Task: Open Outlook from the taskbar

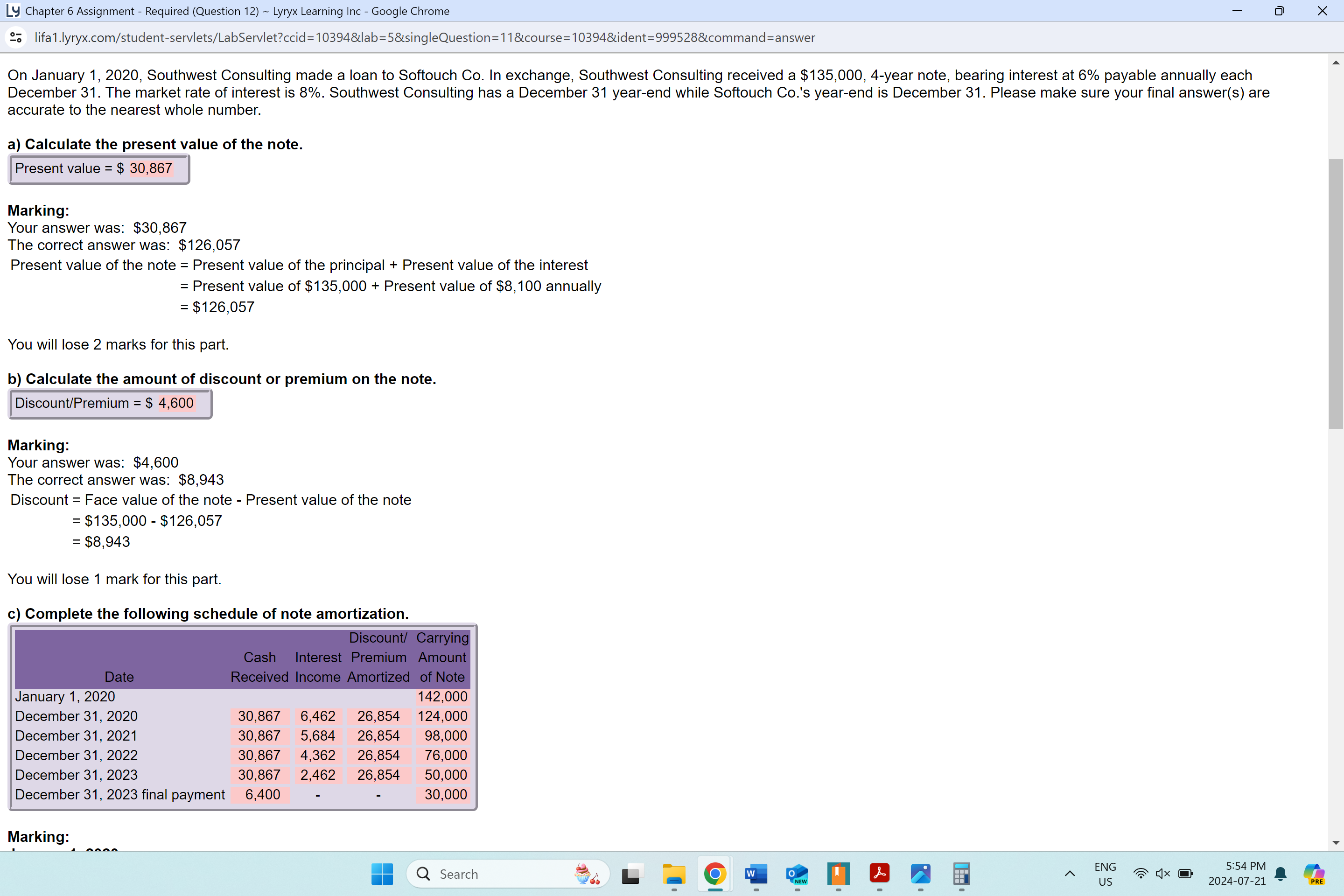Action: pyautogui.click(x=797, y=874)
